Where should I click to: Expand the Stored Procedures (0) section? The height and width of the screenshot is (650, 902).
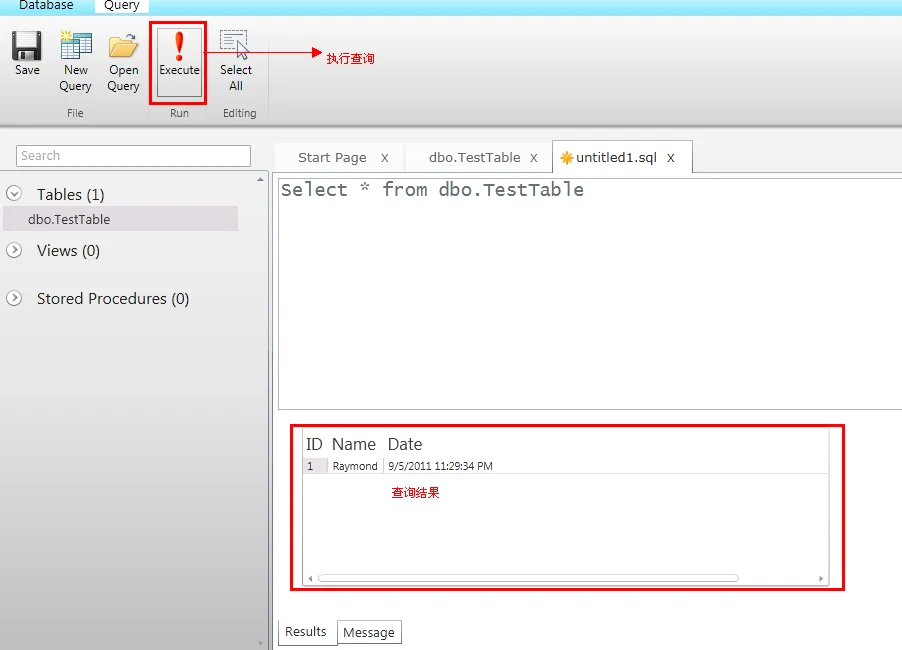[x=14, y=298]
